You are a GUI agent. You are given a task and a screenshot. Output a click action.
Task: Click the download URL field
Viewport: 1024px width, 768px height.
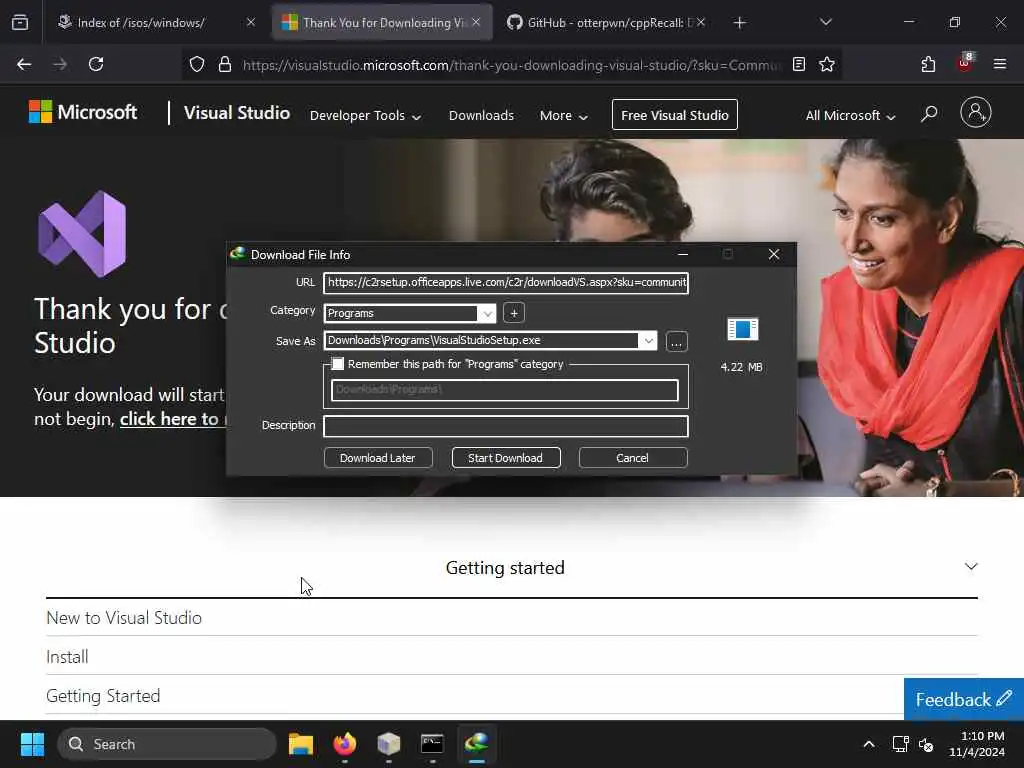point(506,283)
